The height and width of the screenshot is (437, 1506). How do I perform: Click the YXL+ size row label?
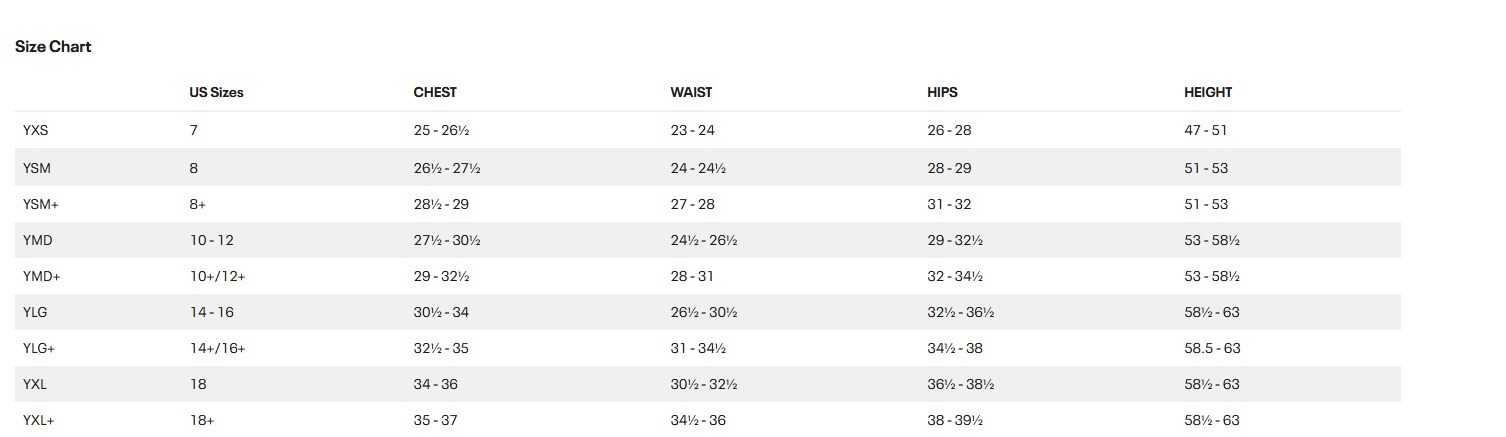39,421
